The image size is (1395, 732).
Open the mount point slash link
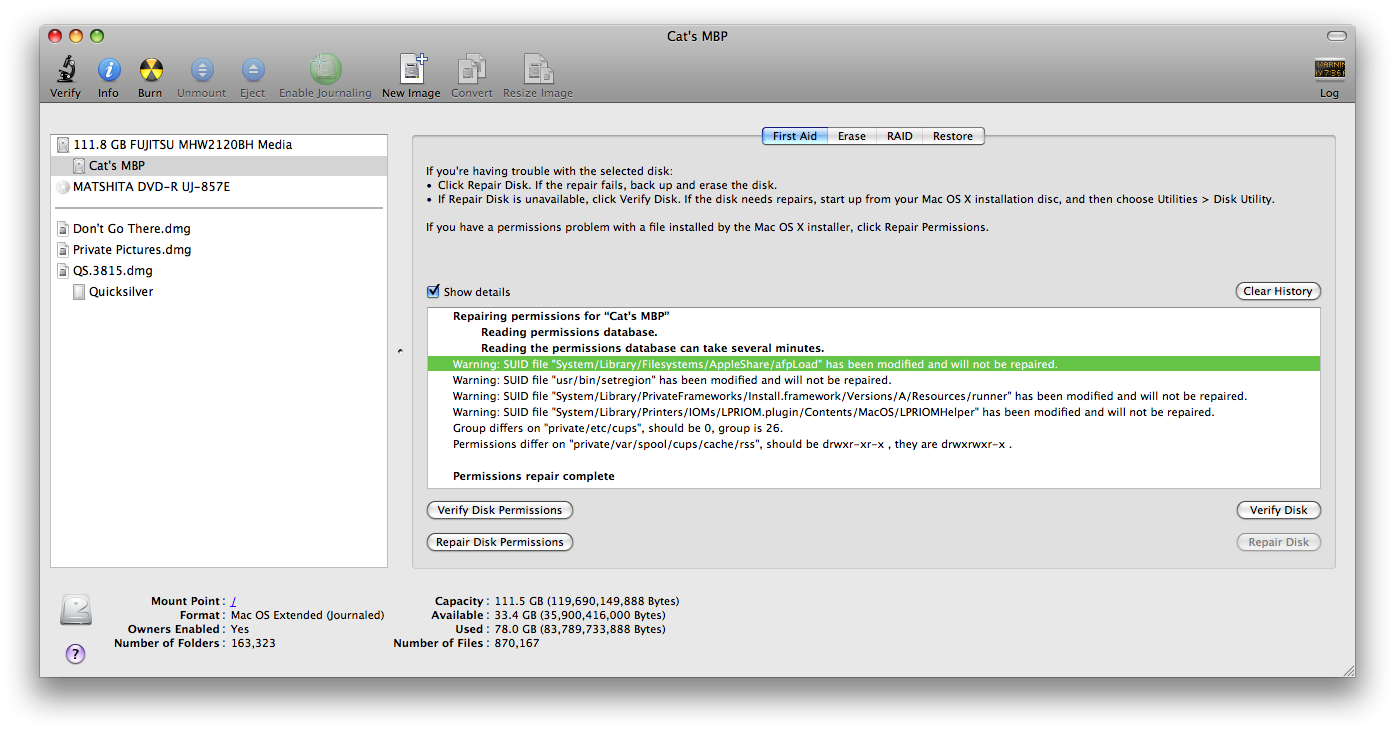click(234, 602)
